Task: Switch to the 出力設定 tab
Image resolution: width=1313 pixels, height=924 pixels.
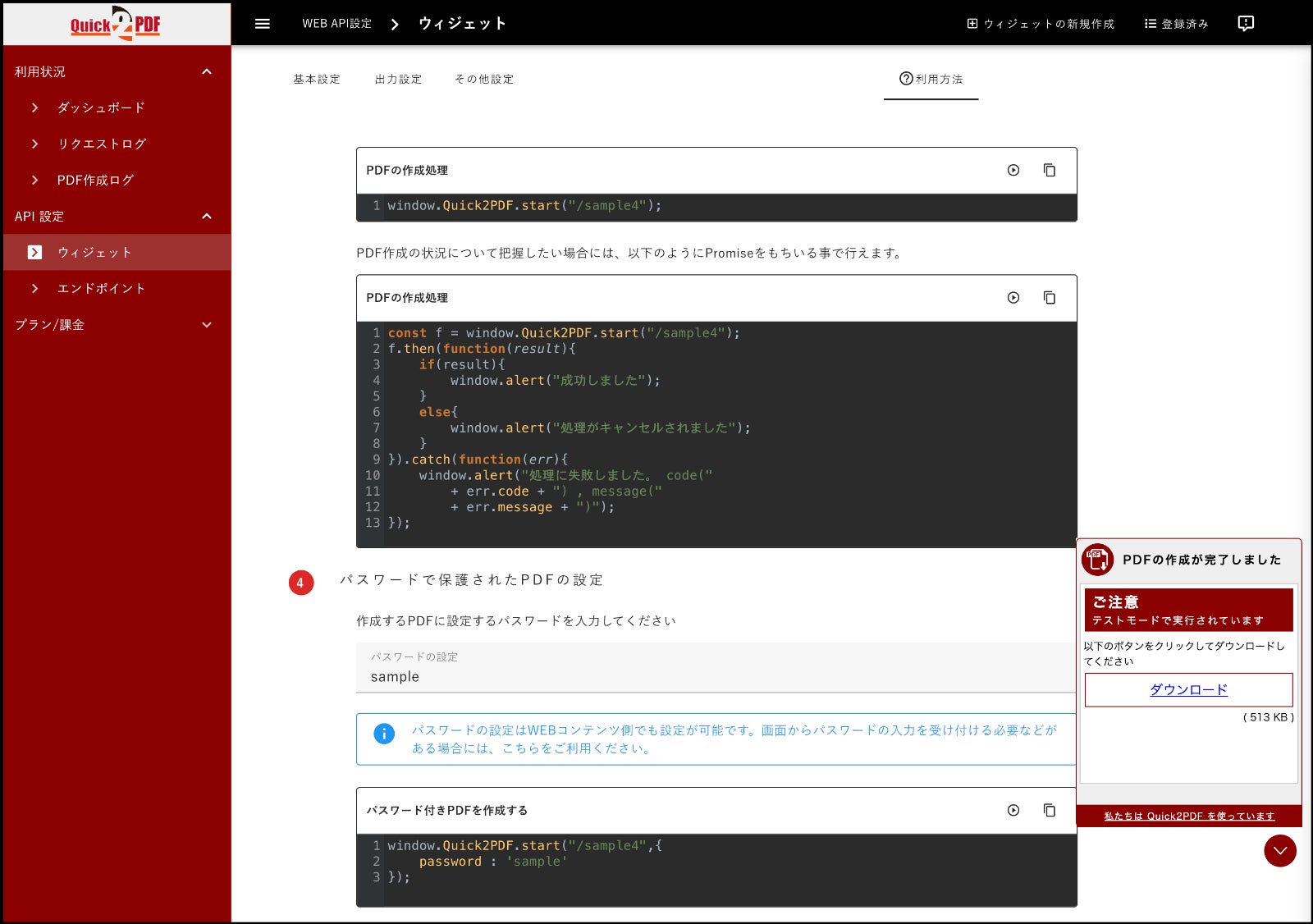Action: (398, 80)
